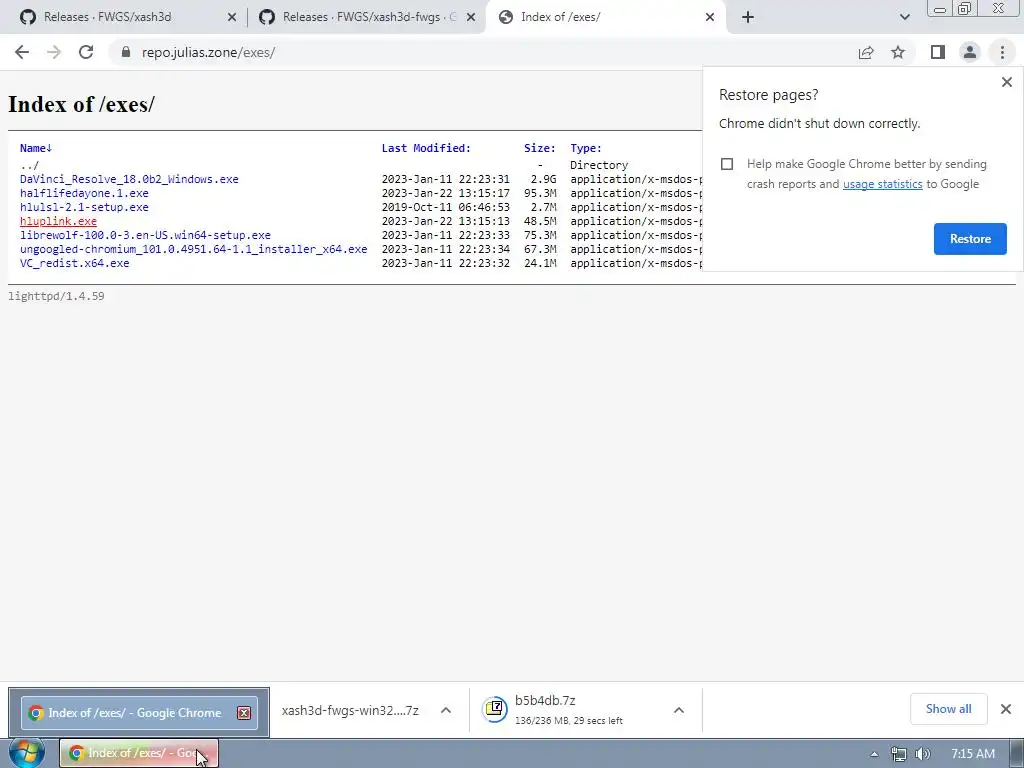Bookmark this page with the star
This screenshot has height=768, width=1024.
pos(898,52)
